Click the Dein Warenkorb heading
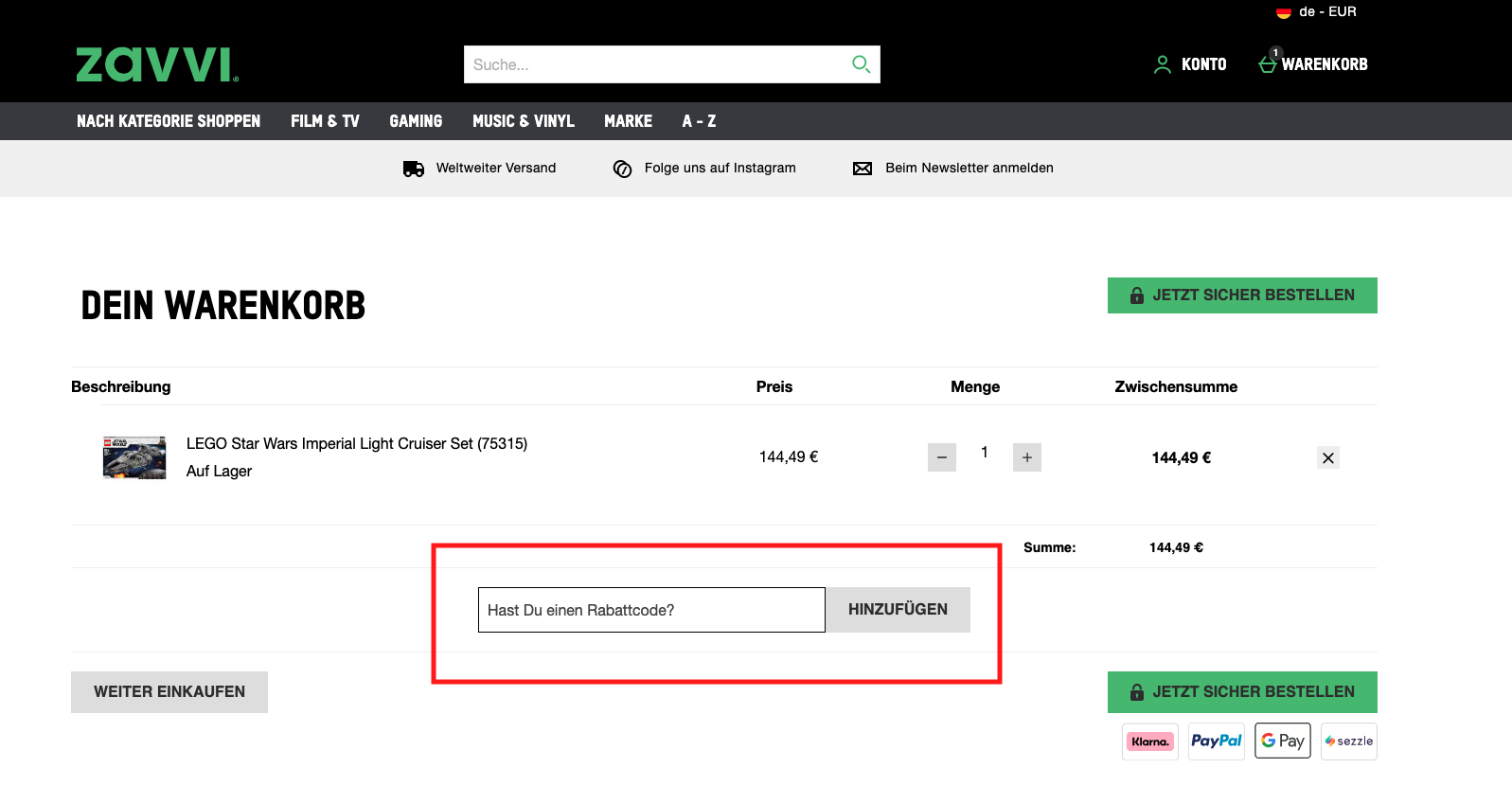Image resolution: width=1512 pixels, height=804 pixels. tap(223, 306)
